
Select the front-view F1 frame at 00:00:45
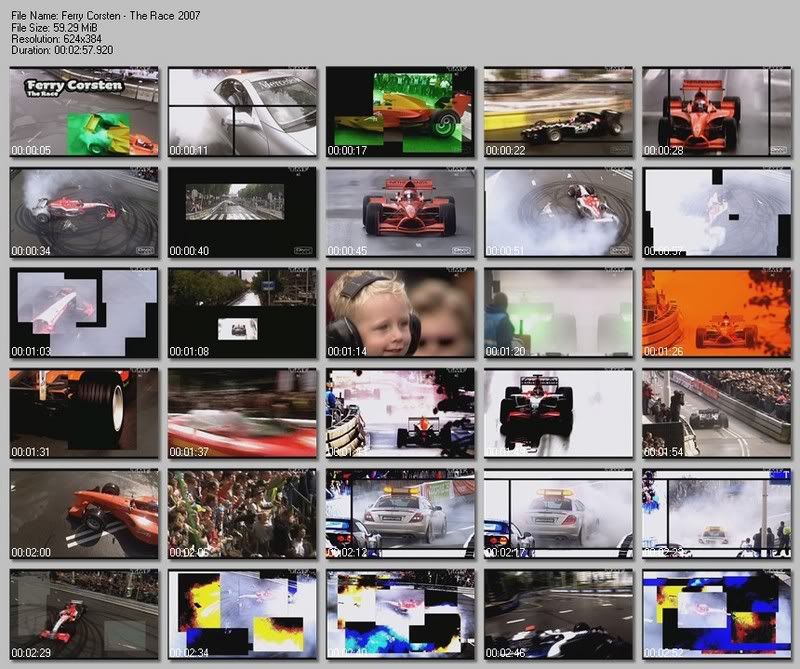pos(401,212)
